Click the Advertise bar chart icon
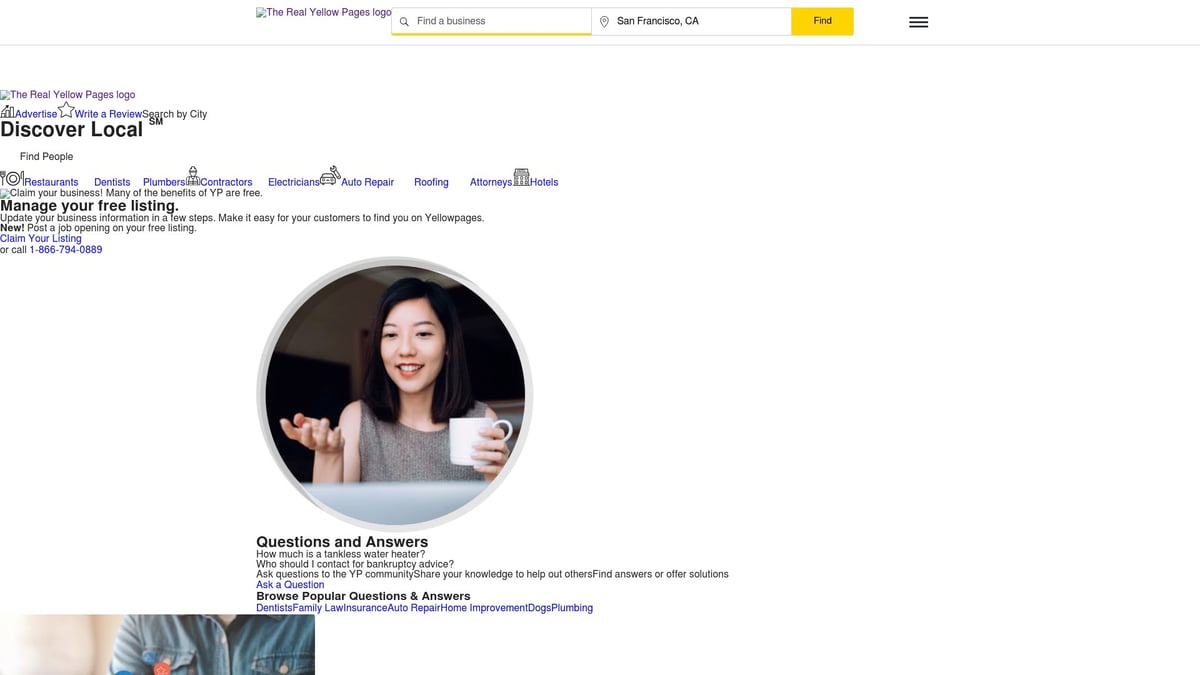The width and height of the screenshot is (1200, 675). (7, 112)
